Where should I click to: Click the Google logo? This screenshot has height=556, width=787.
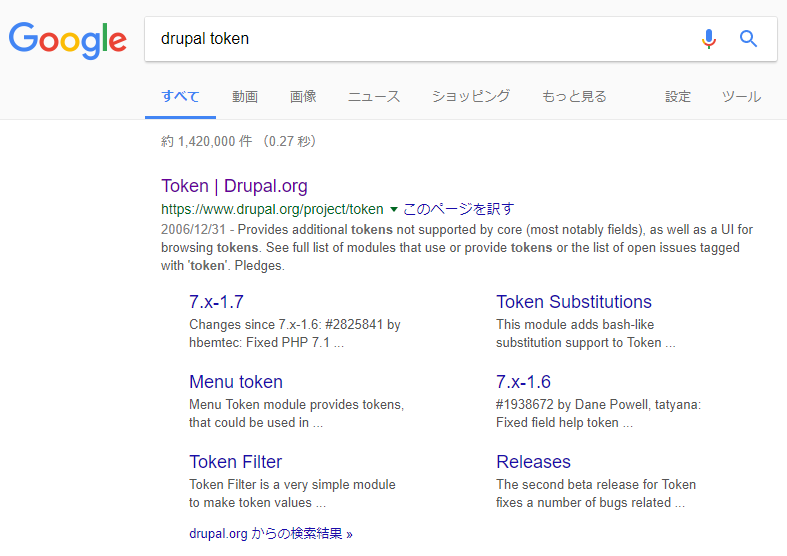click(68, 40)
